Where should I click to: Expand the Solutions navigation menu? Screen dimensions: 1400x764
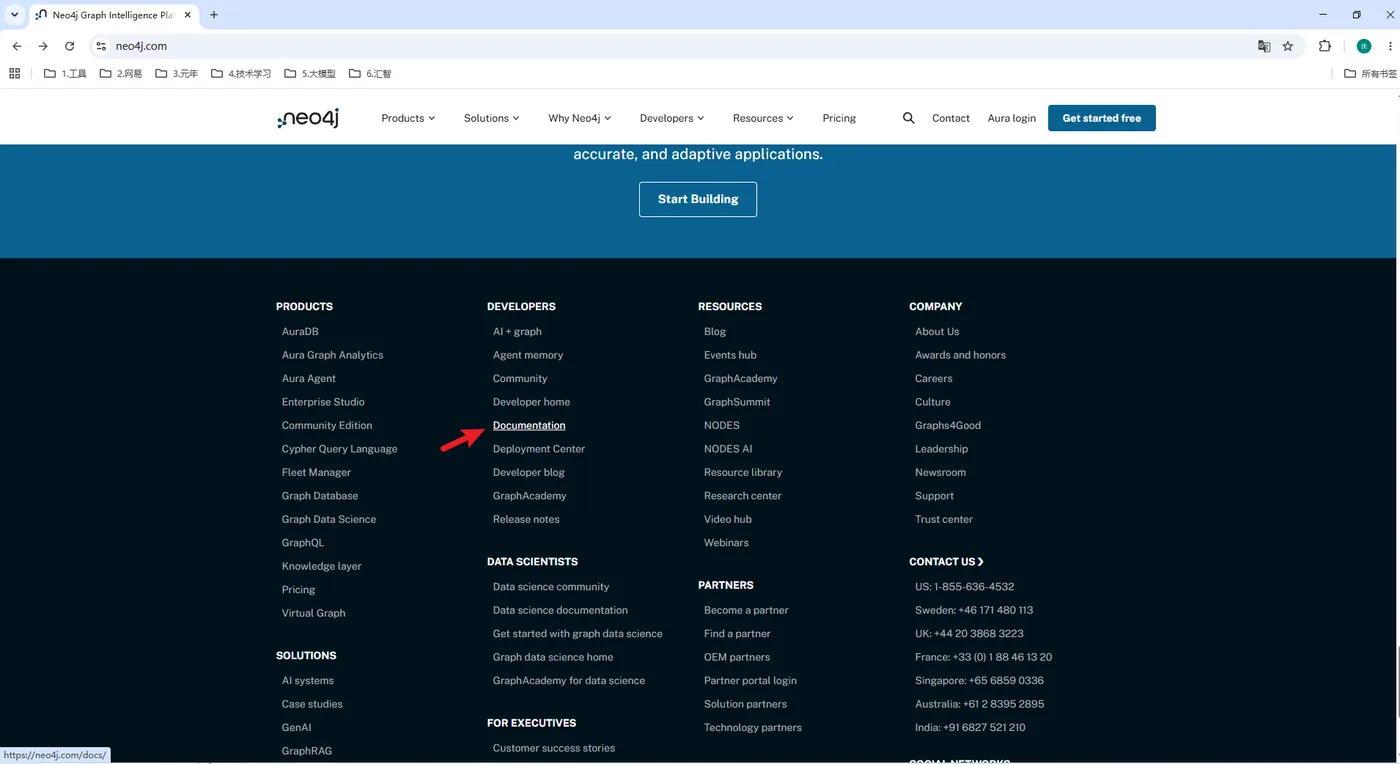point(491,118)
